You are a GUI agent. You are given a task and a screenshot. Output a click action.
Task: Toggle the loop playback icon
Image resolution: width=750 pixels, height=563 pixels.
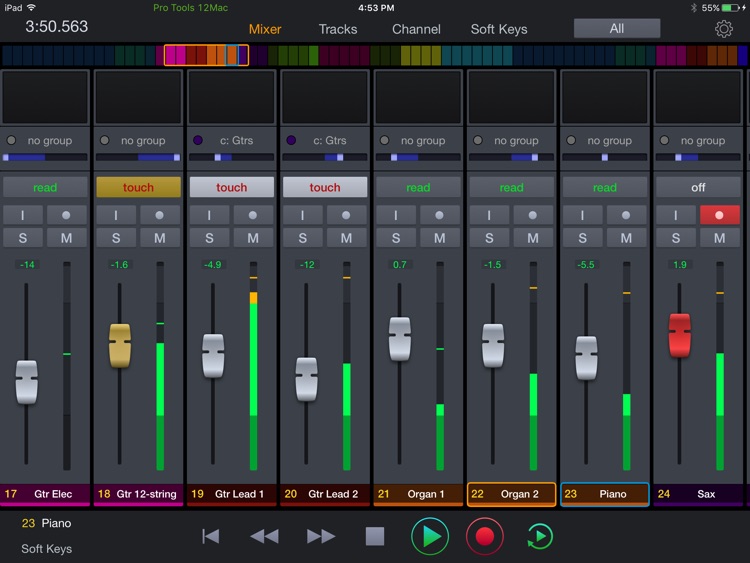point(539,537)
